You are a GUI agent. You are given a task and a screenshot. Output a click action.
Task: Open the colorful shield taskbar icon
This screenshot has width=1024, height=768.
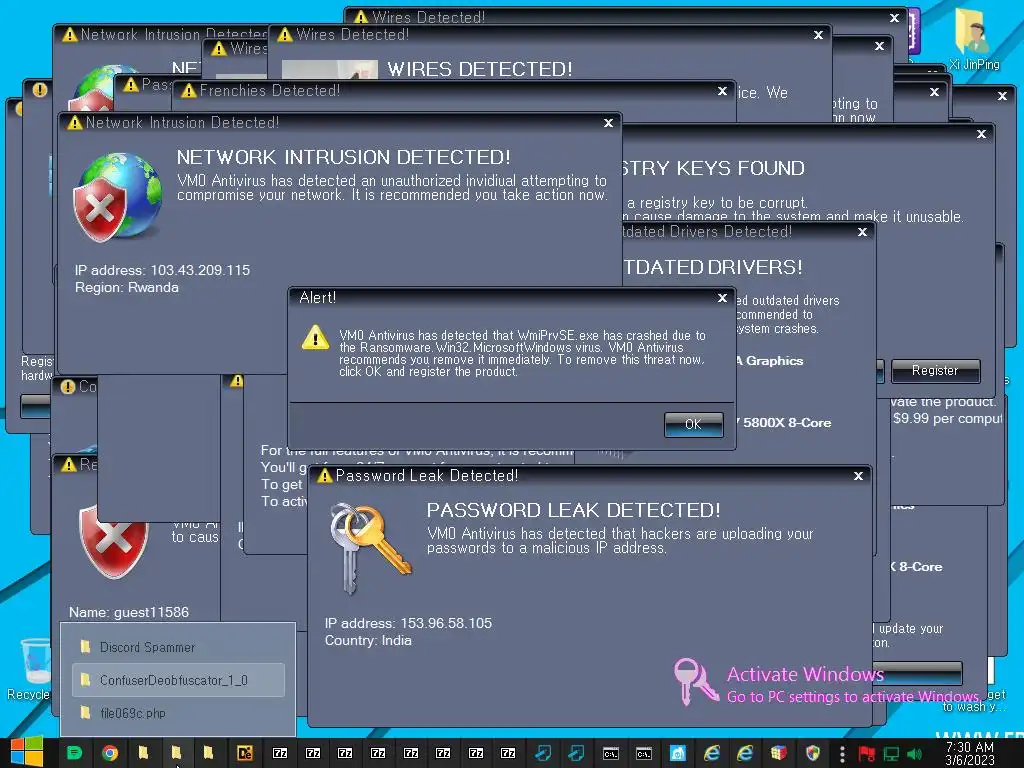[x=812, y=753]
